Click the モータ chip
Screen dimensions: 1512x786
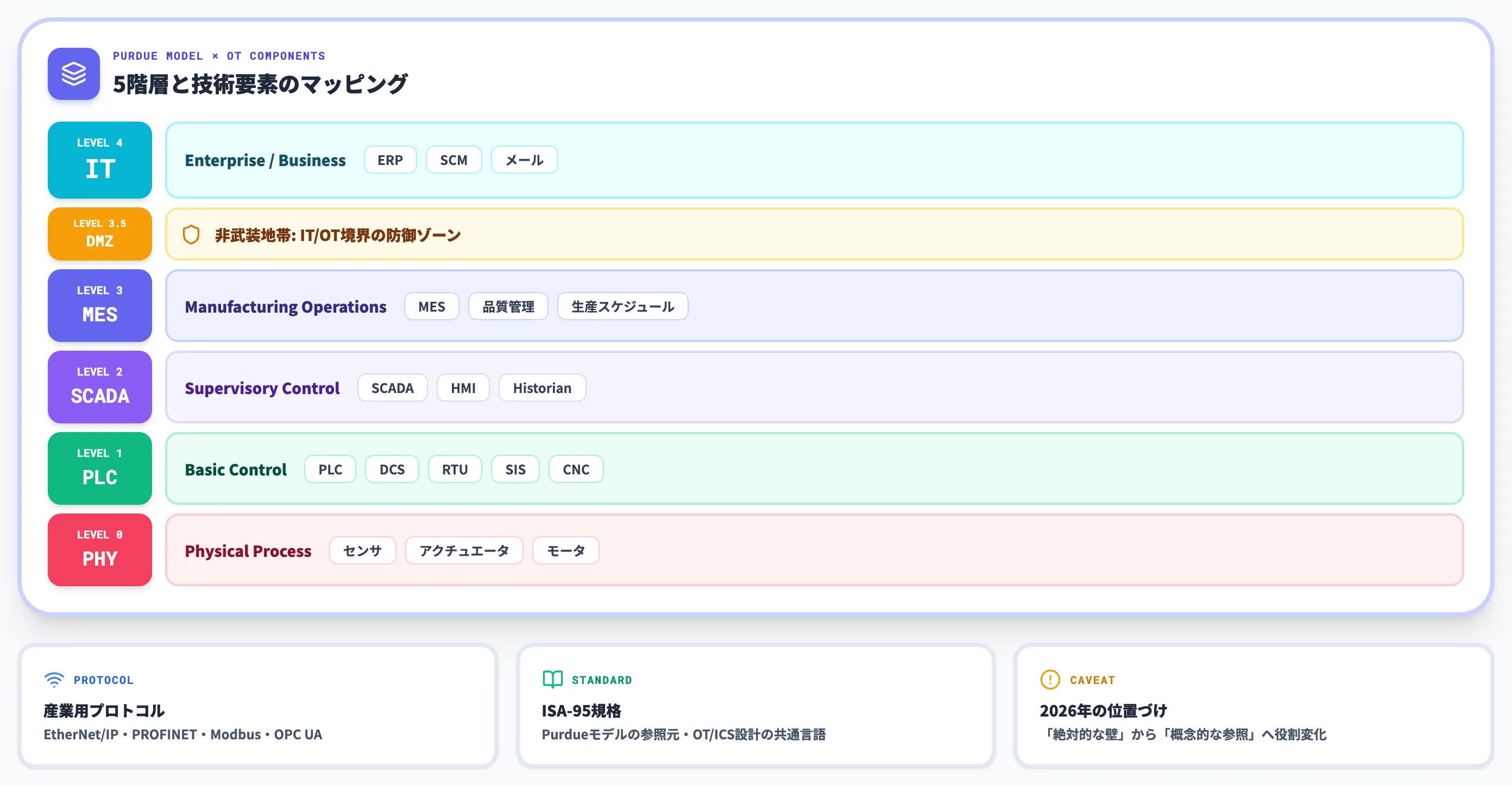566,551
